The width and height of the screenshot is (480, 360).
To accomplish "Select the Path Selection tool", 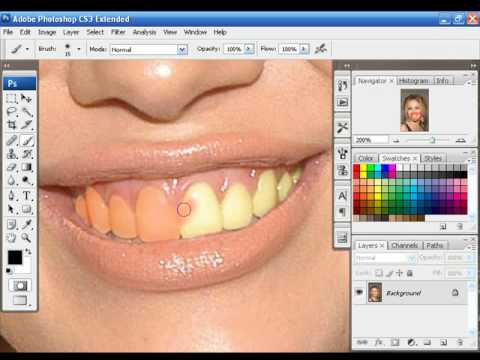I will (x=12, y=209).
